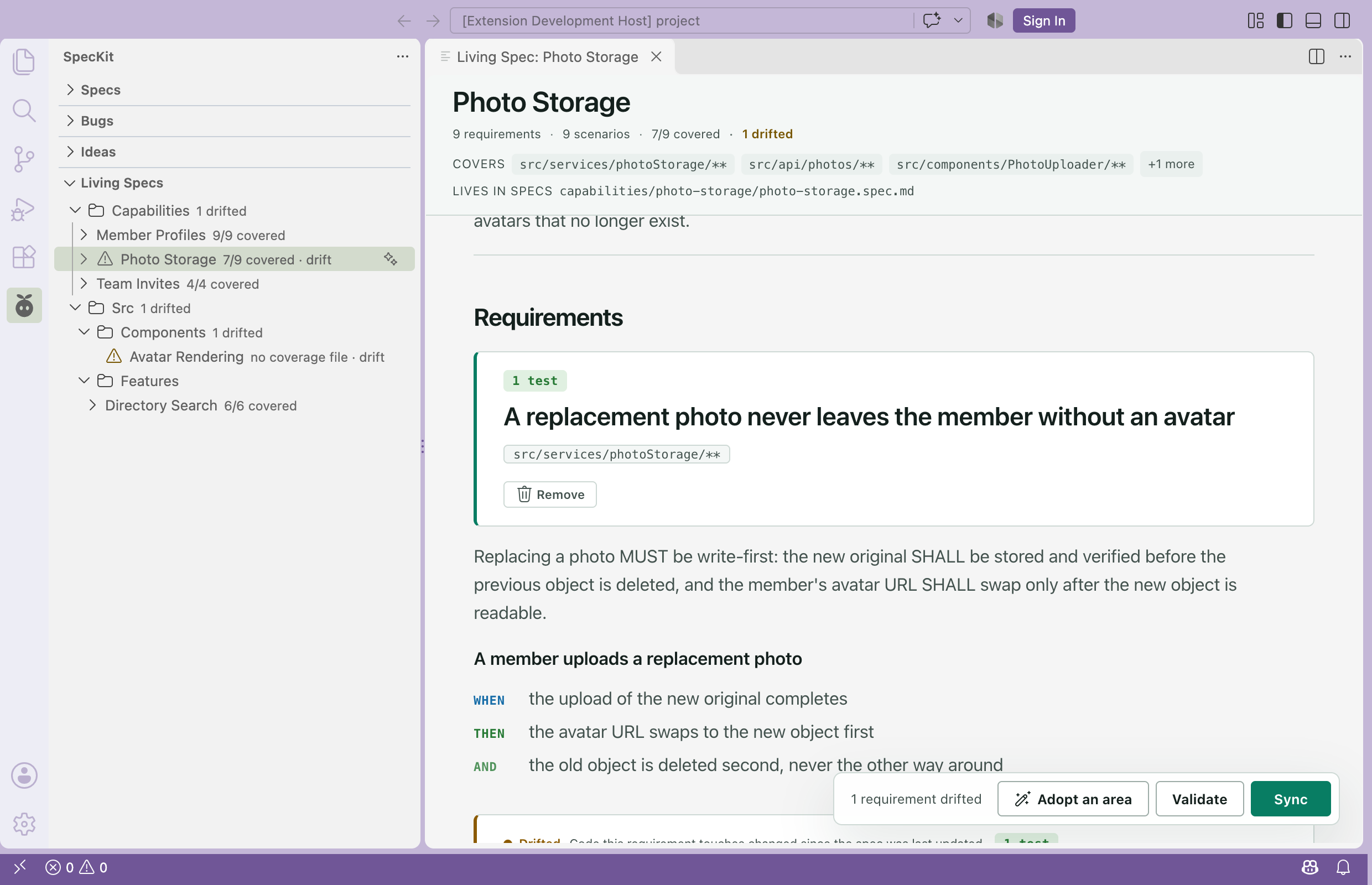1372x885 pixels.
Task: Open the Accounts icon
Action: click(24, 775)
